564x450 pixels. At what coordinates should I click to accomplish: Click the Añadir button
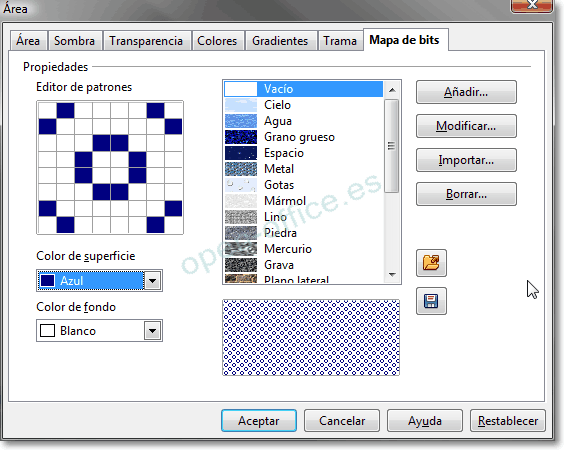coord(466,92)
